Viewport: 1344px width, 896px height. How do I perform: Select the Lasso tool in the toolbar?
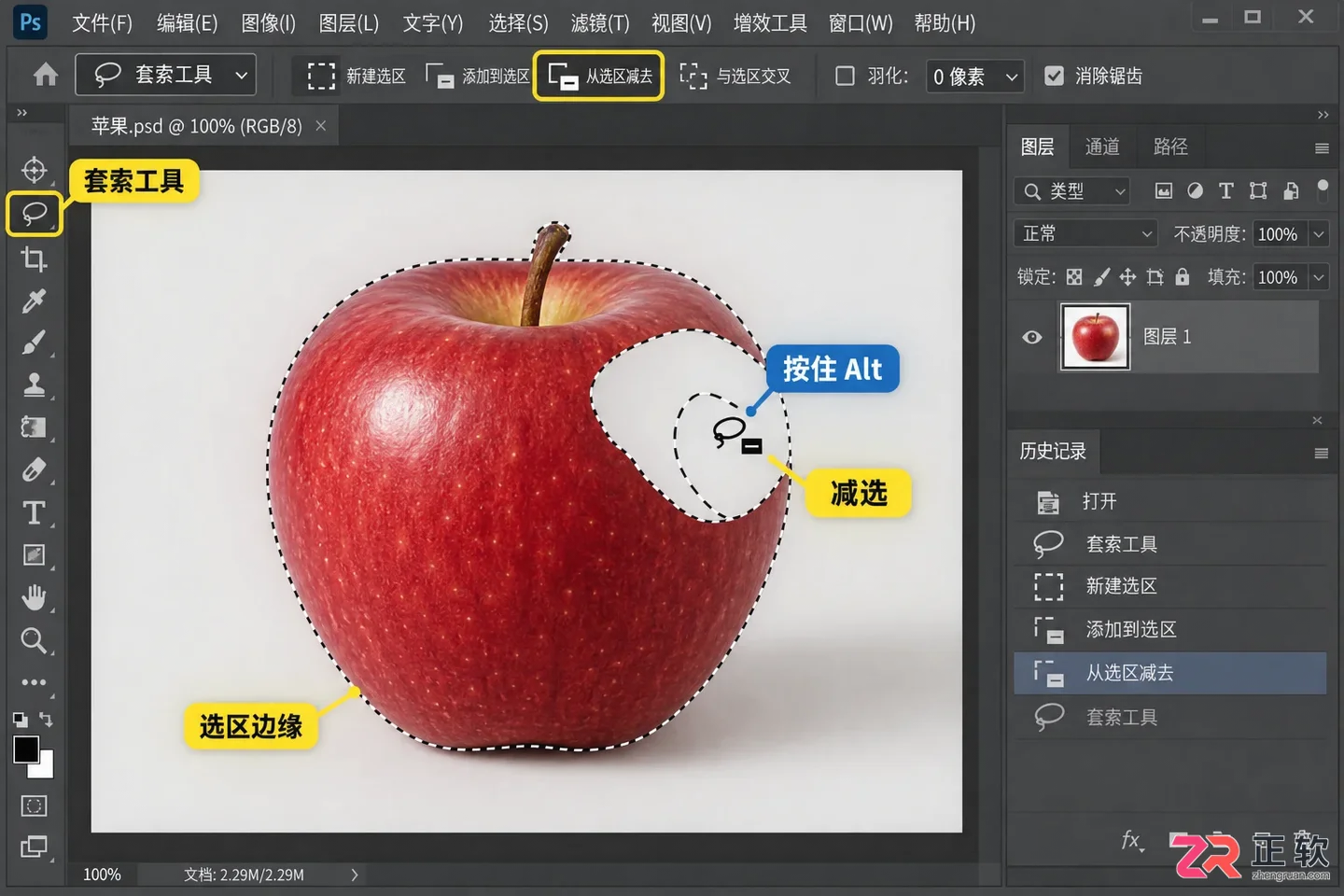pyautogui.click(x=35, y=214)
